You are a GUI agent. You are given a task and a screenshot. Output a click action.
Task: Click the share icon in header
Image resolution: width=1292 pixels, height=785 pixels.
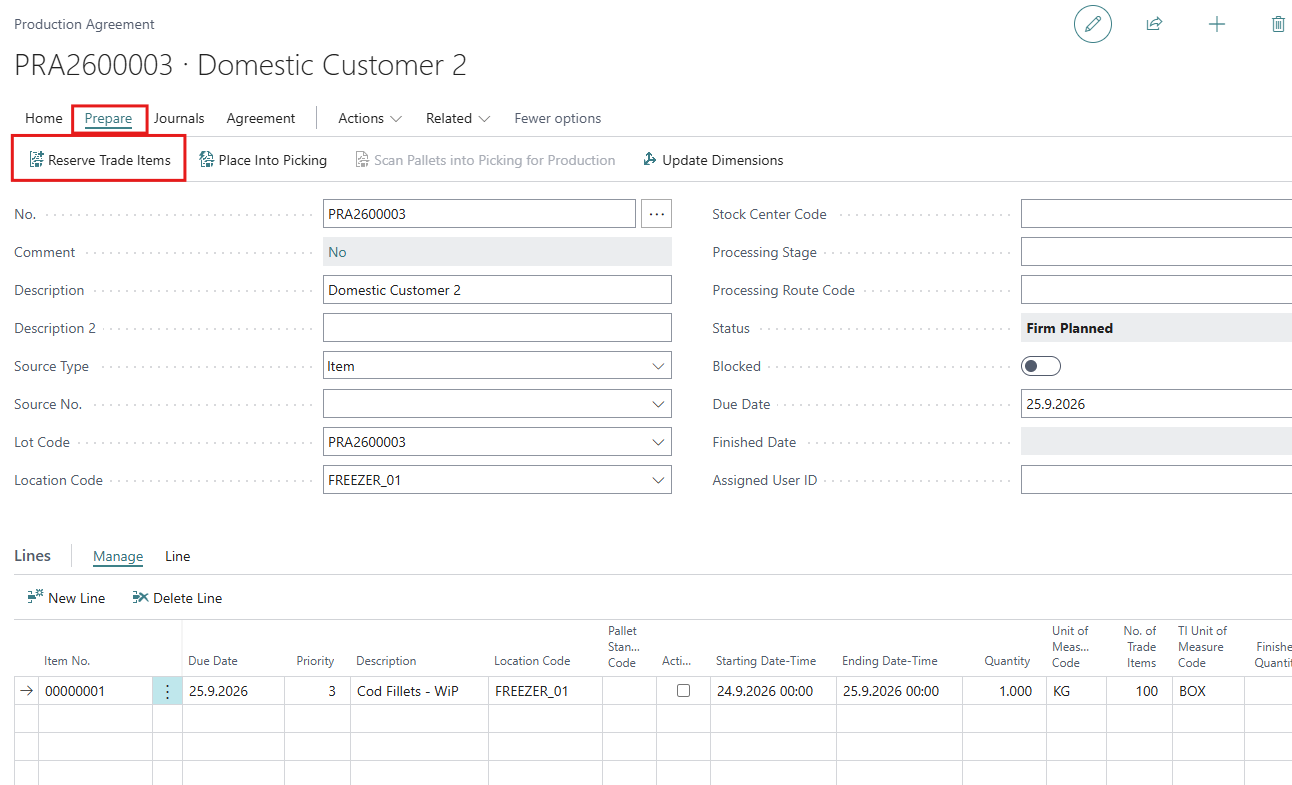coord(1154,24)
